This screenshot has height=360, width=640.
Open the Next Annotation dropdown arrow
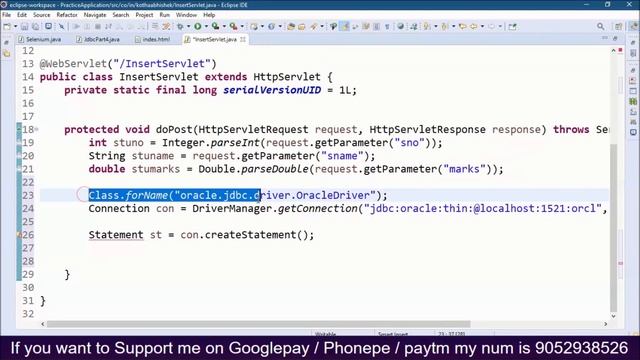click(x=436, y=27)
